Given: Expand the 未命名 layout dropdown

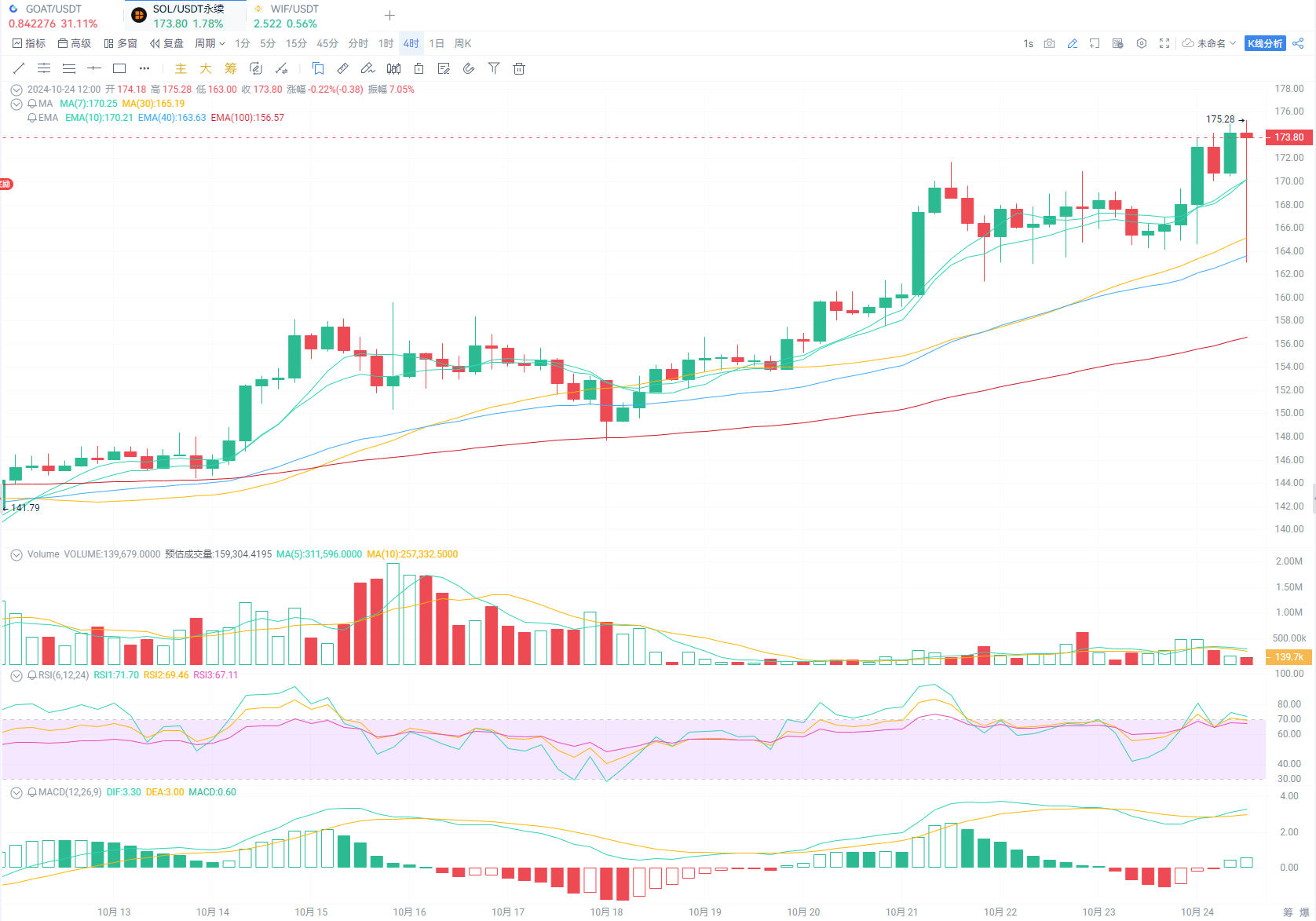Looking at the screenshot, I should (1209, 43).
